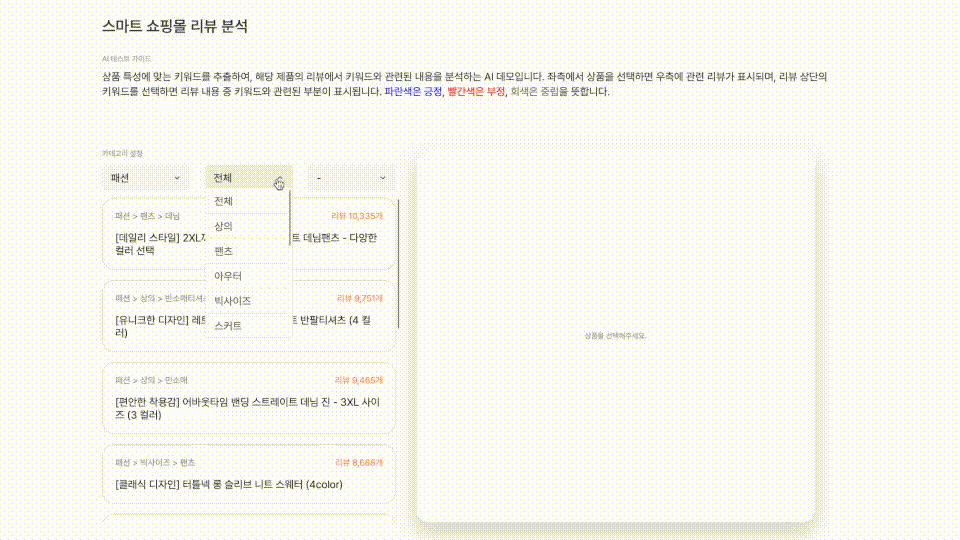Click the 리뷰 8,668개 review count
The image size is (960, 540).
pos(359,463)
